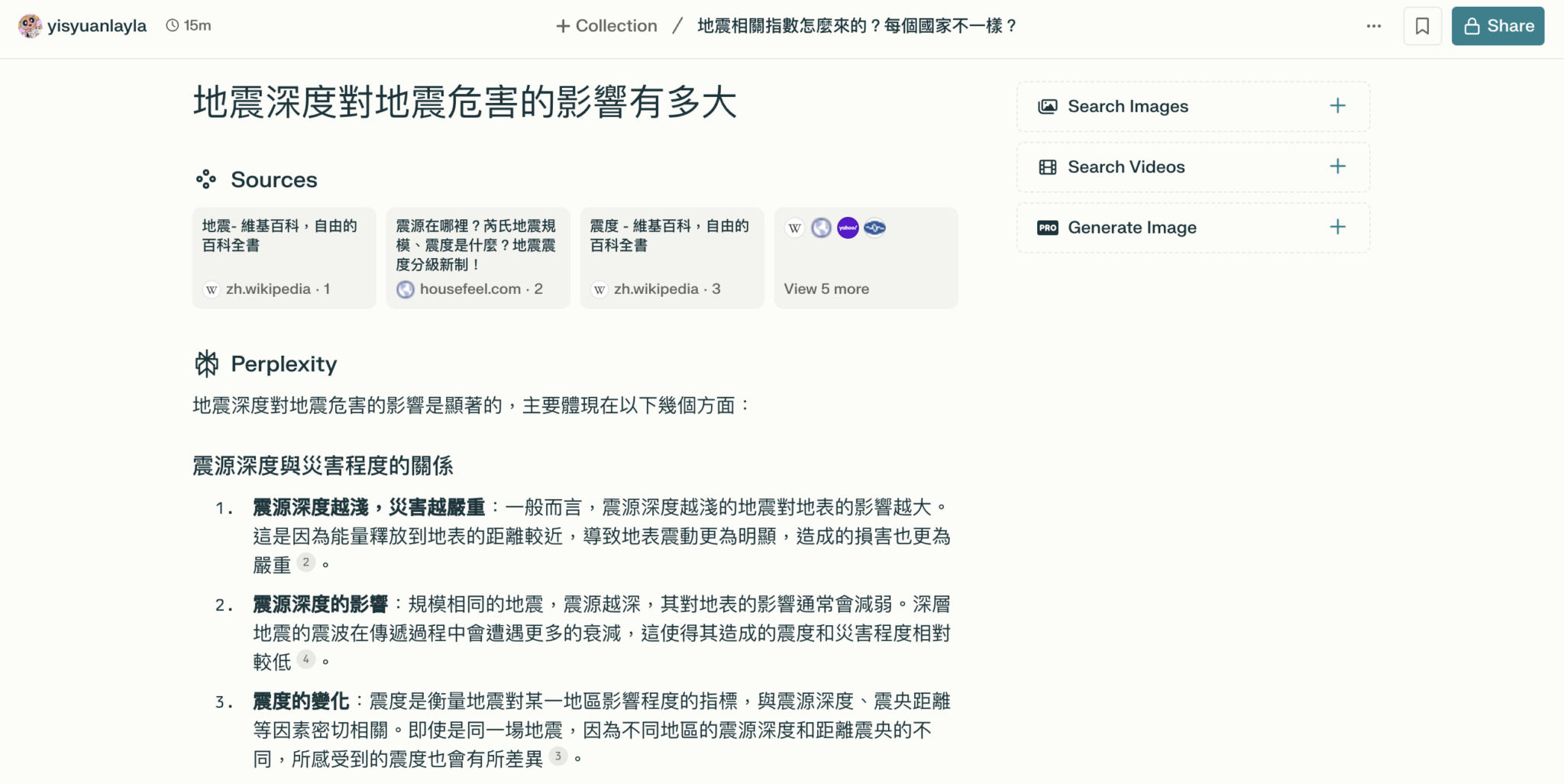The height and width of the screenshot is (784, 1564).
Task: Open the three-dots more options menu
Action: [1374, 26]
